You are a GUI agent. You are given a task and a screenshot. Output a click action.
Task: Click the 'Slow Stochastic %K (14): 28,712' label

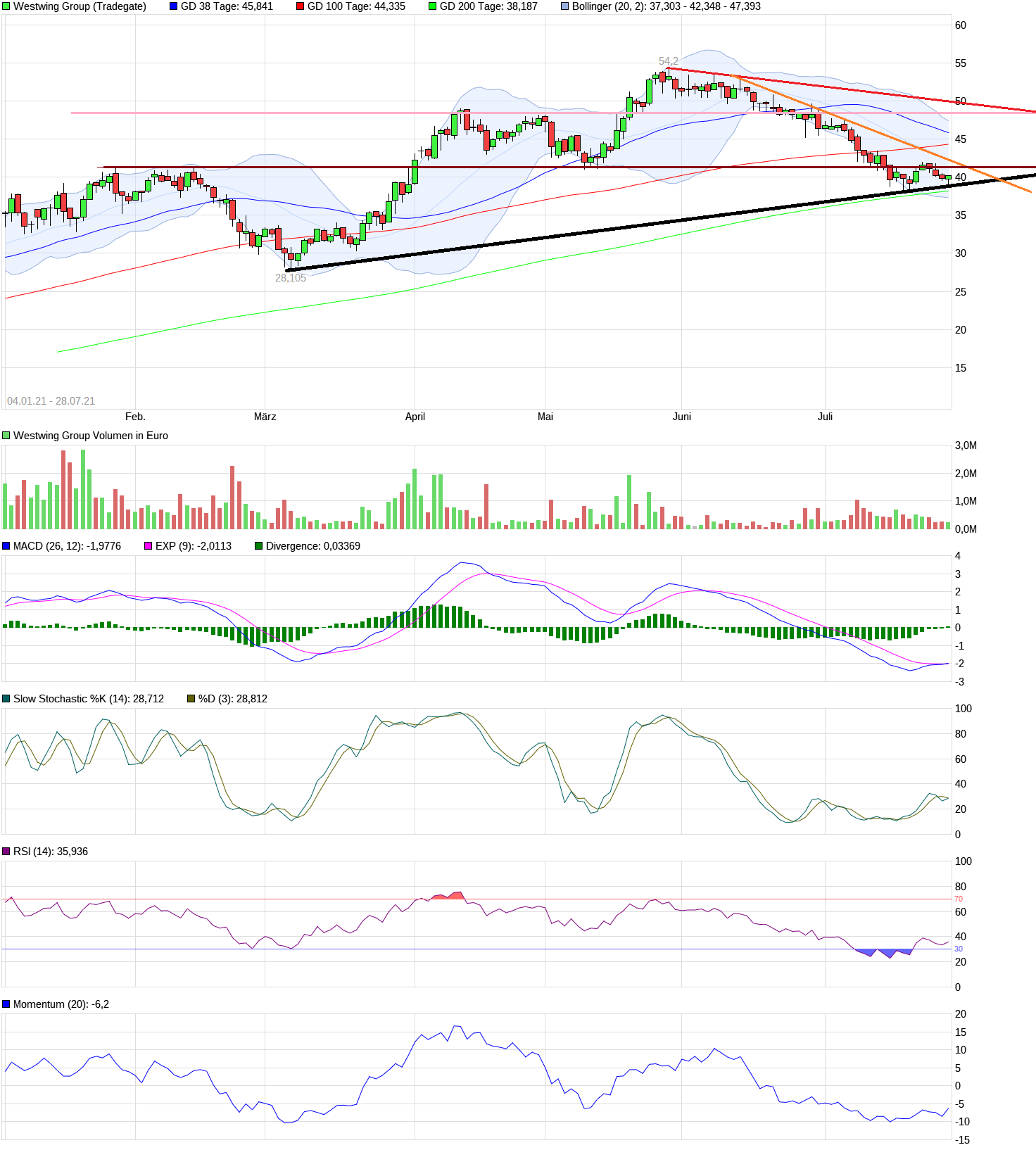[x=89, y=699]
